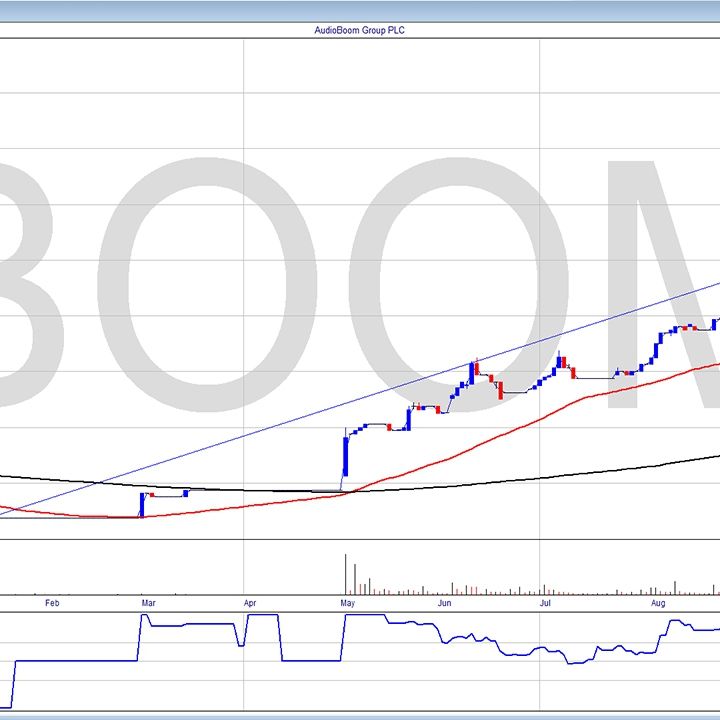This screenshot has width=720, height=720.
Task: Select the blue candlestick at start of March
Action: [x=141, y=505]
